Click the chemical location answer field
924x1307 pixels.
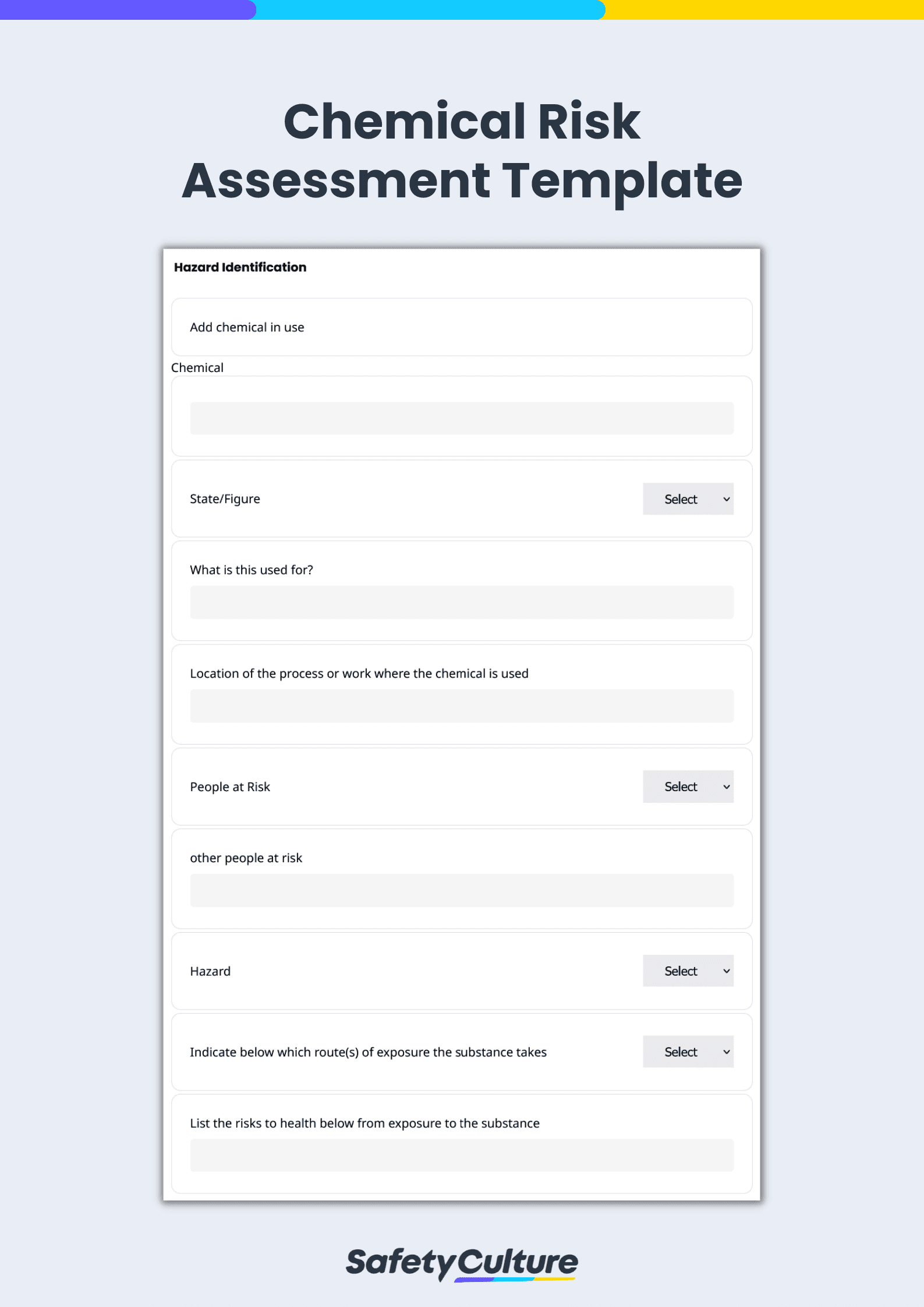coord(461,706)
